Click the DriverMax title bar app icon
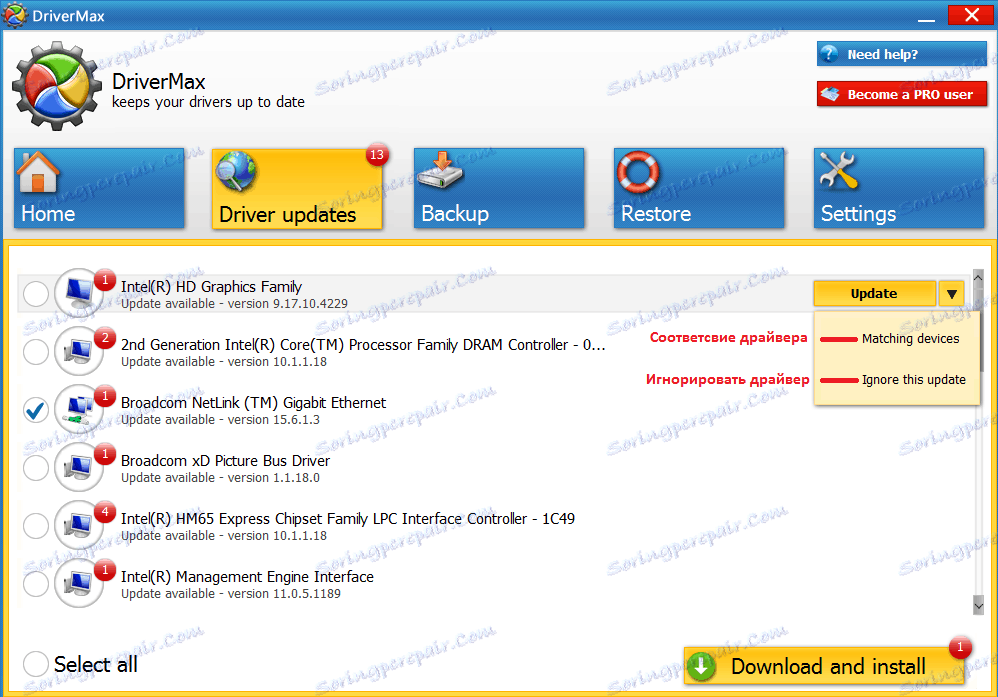The width and height of the screenshot is (998, 697). [x=14, y=15]
